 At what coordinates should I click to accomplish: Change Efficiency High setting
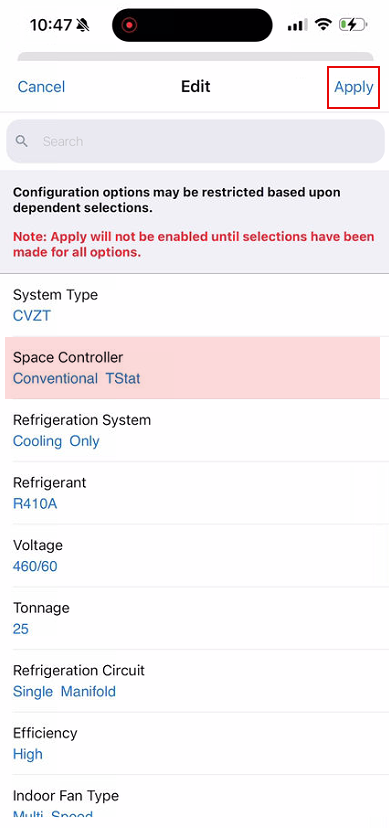[194, 744]
